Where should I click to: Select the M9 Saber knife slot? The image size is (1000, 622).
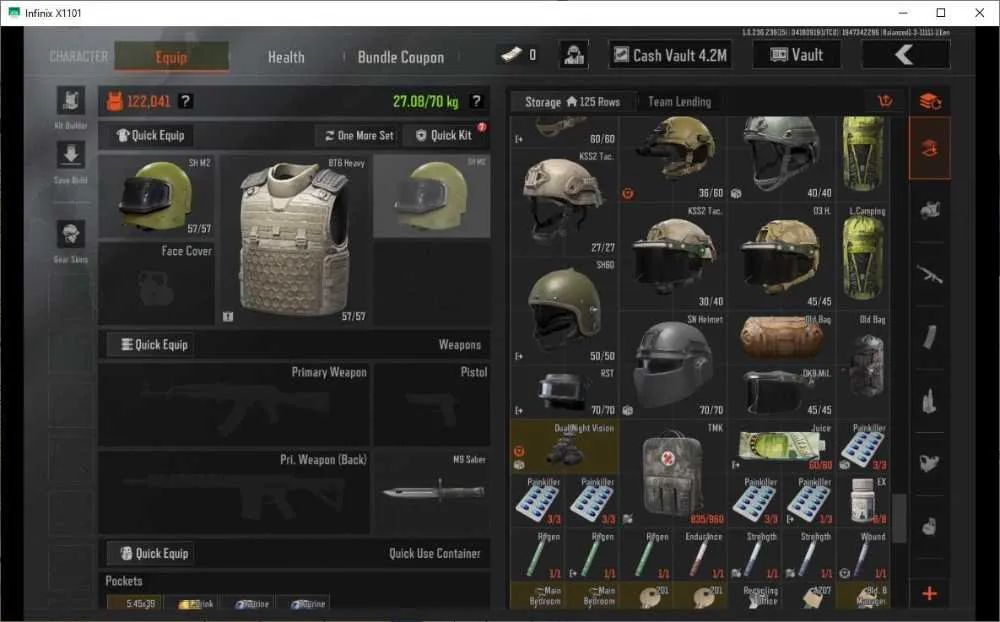coord(432,491)
